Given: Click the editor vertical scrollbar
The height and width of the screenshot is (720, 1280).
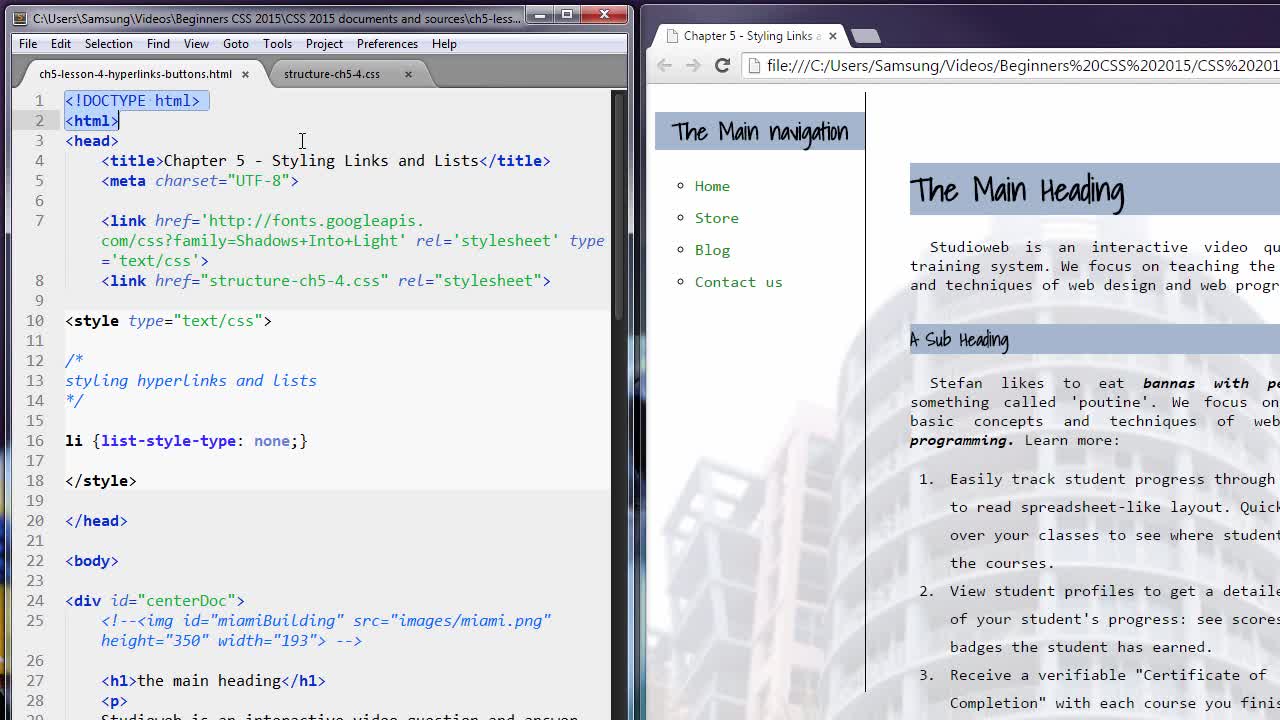Looking at the screenshot, I should tap(619, 208).
